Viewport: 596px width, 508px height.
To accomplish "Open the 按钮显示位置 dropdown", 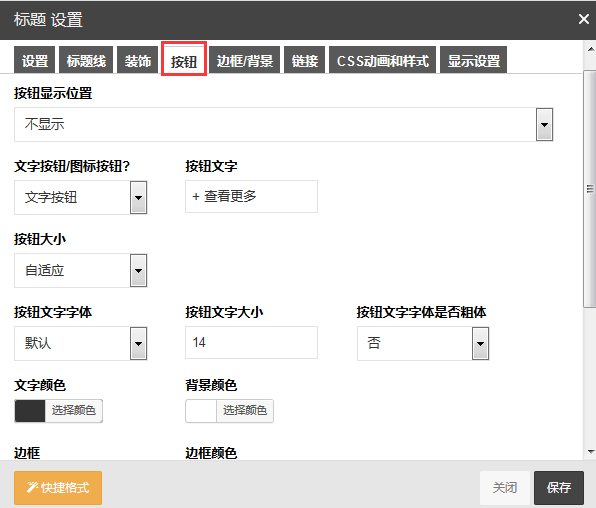I will coord(283,124).
